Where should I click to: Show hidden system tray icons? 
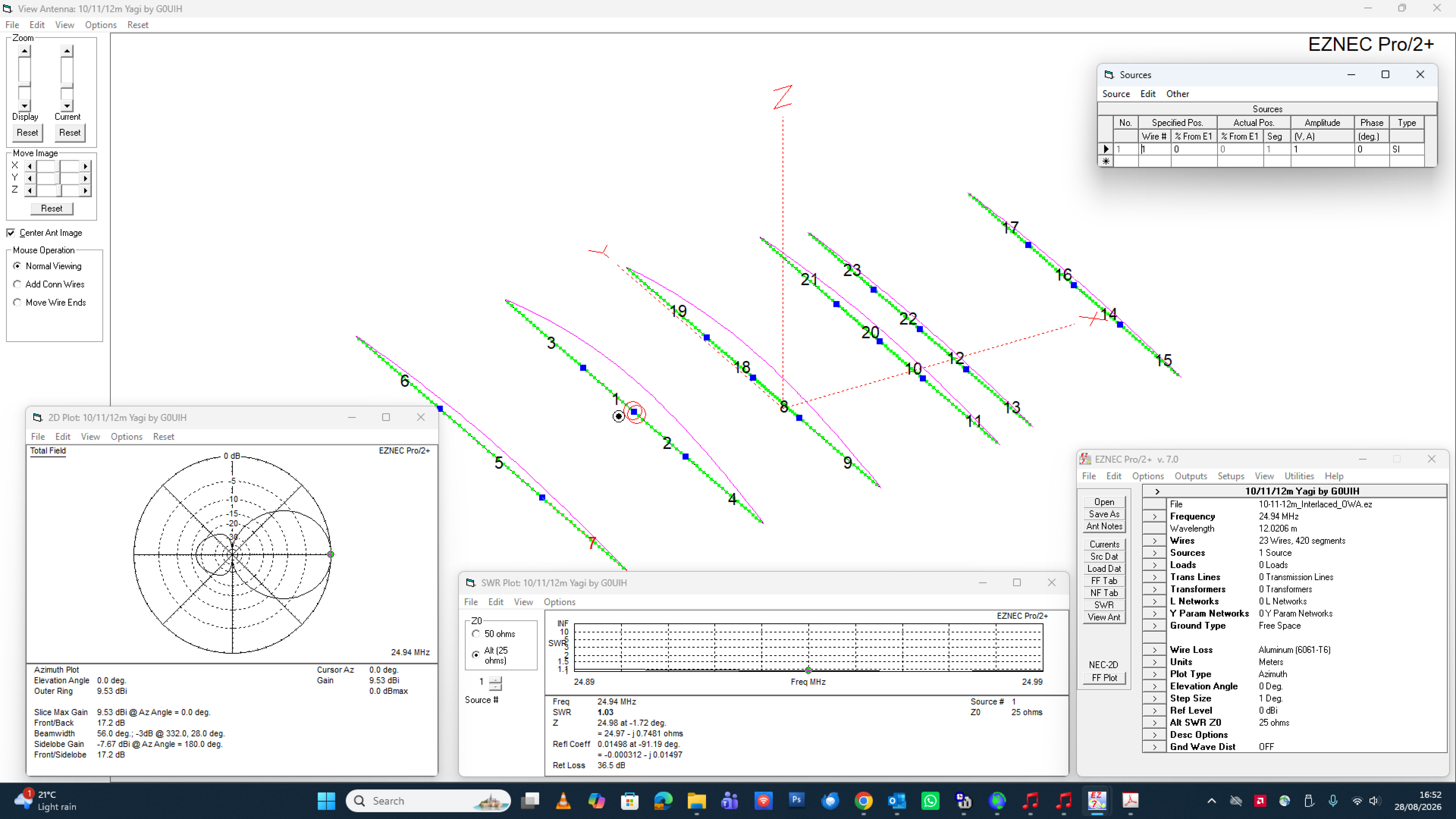click(1211, 800)
